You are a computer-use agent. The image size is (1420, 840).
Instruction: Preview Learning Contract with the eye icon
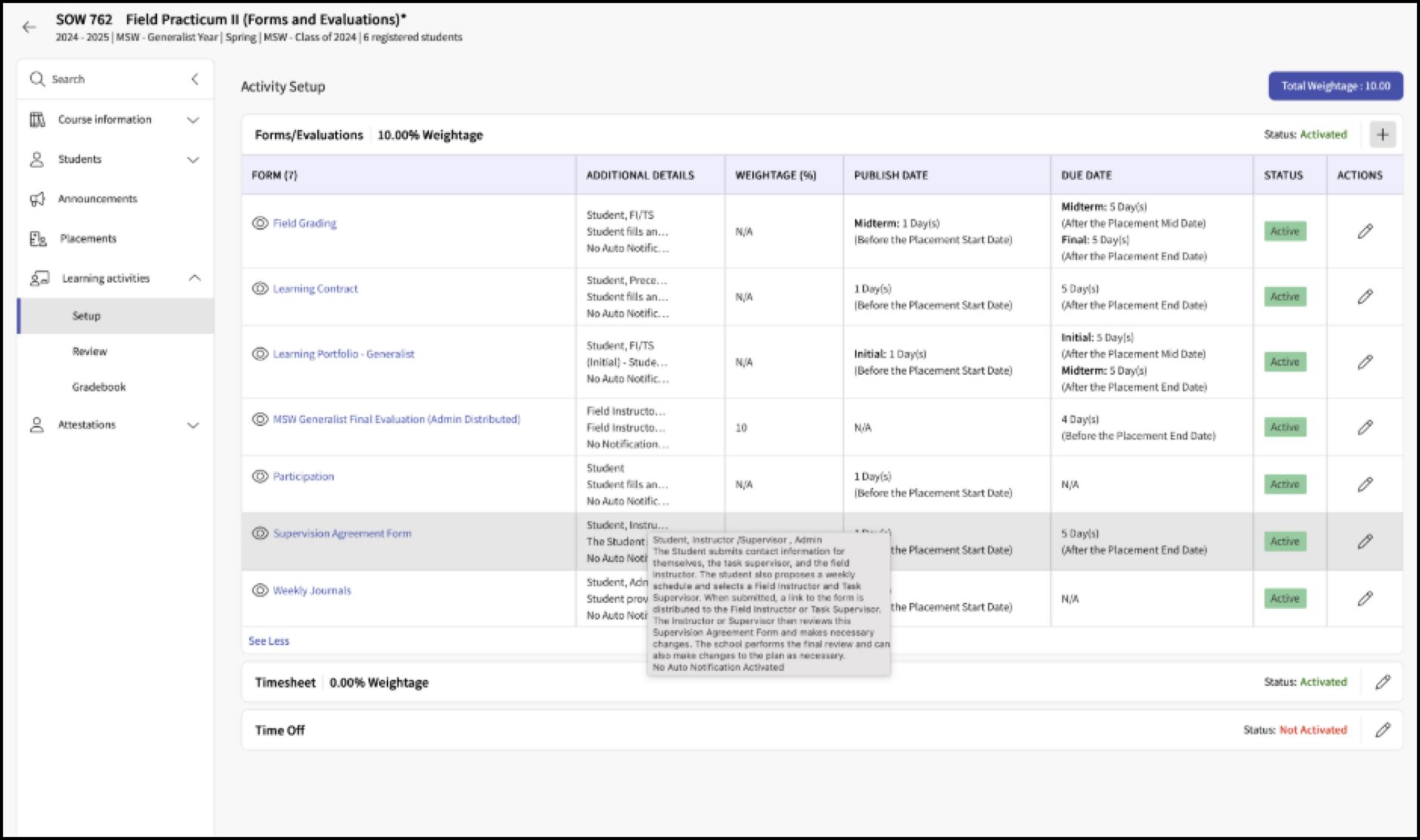pos(260,289)
